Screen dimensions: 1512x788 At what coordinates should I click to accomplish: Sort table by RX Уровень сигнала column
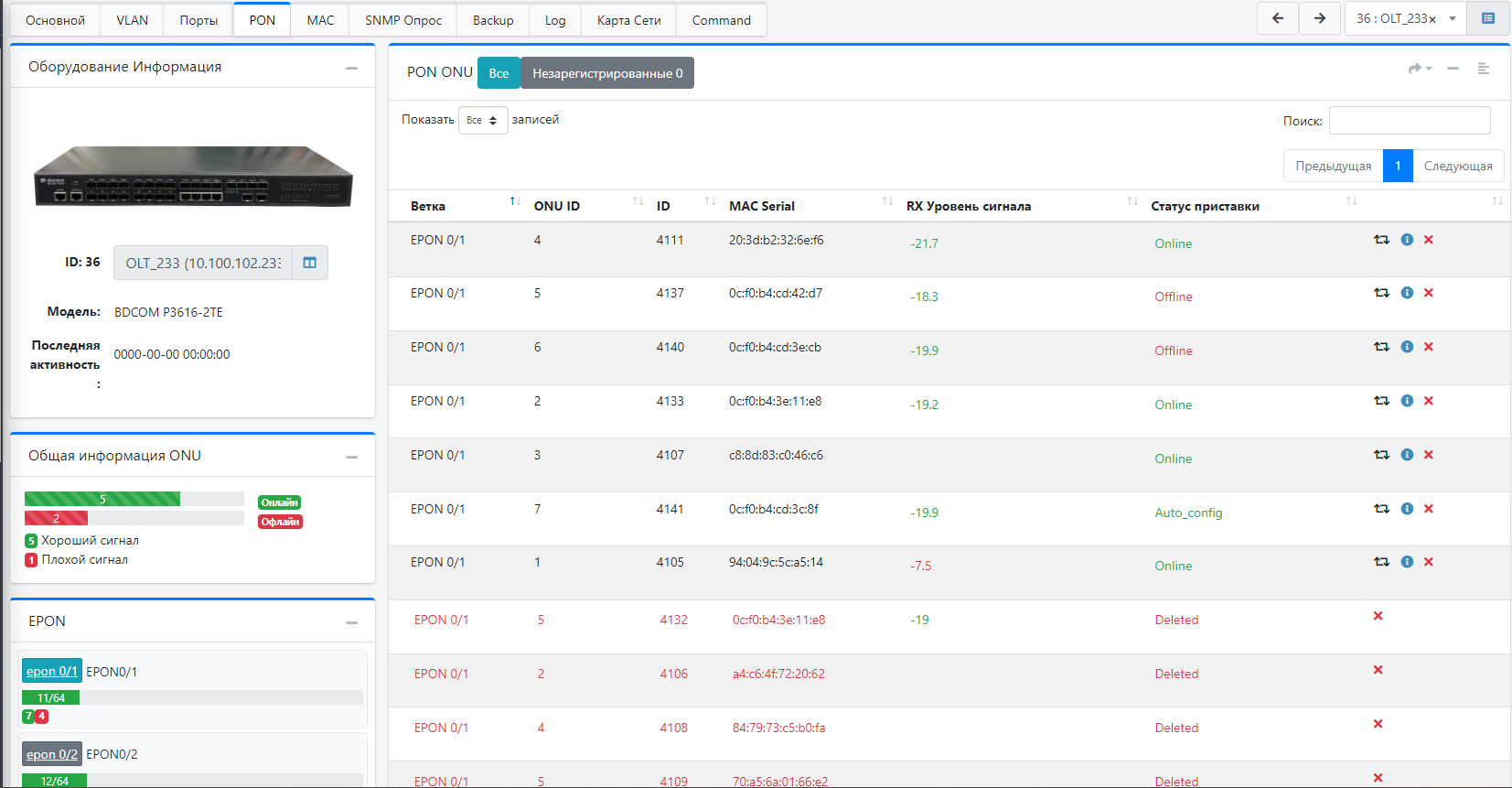coord(969,206)
